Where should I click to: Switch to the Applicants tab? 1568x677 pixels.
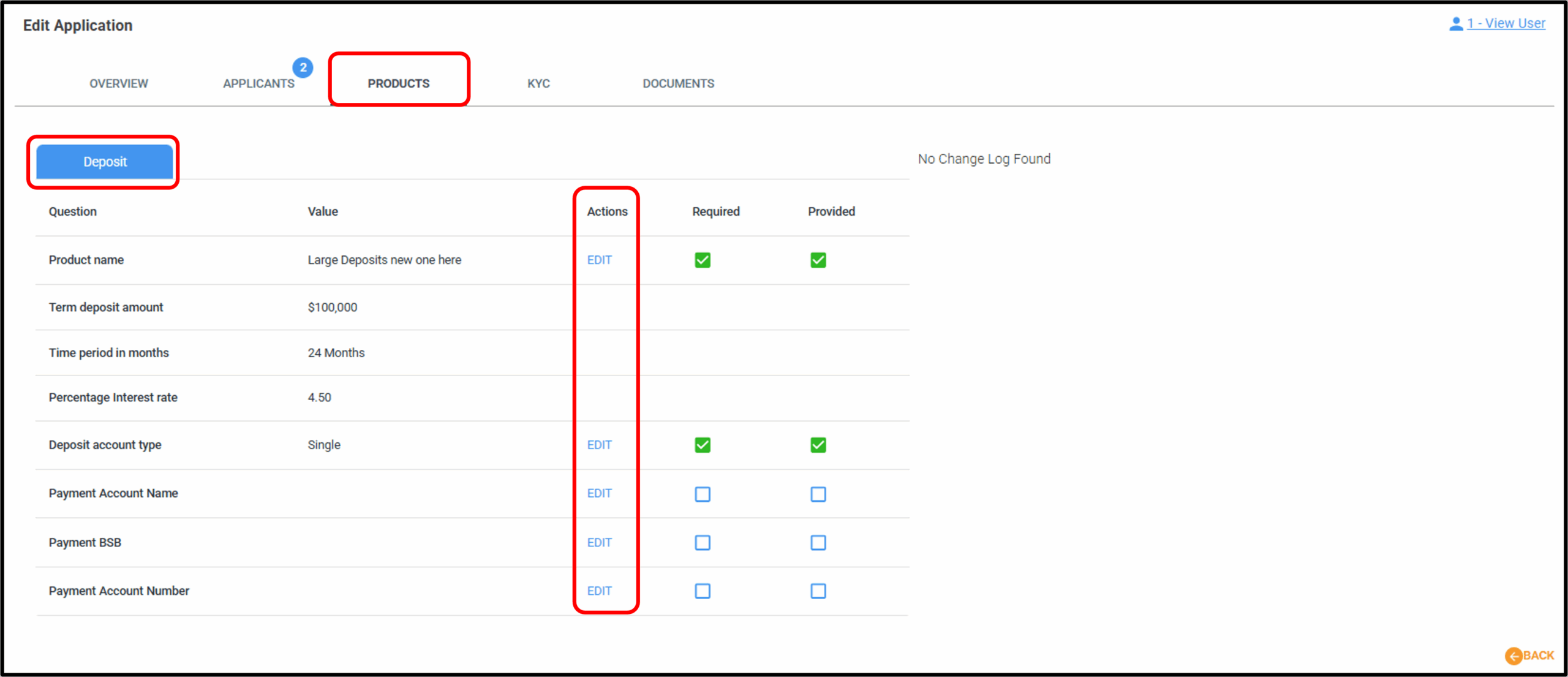pos(258,83)
